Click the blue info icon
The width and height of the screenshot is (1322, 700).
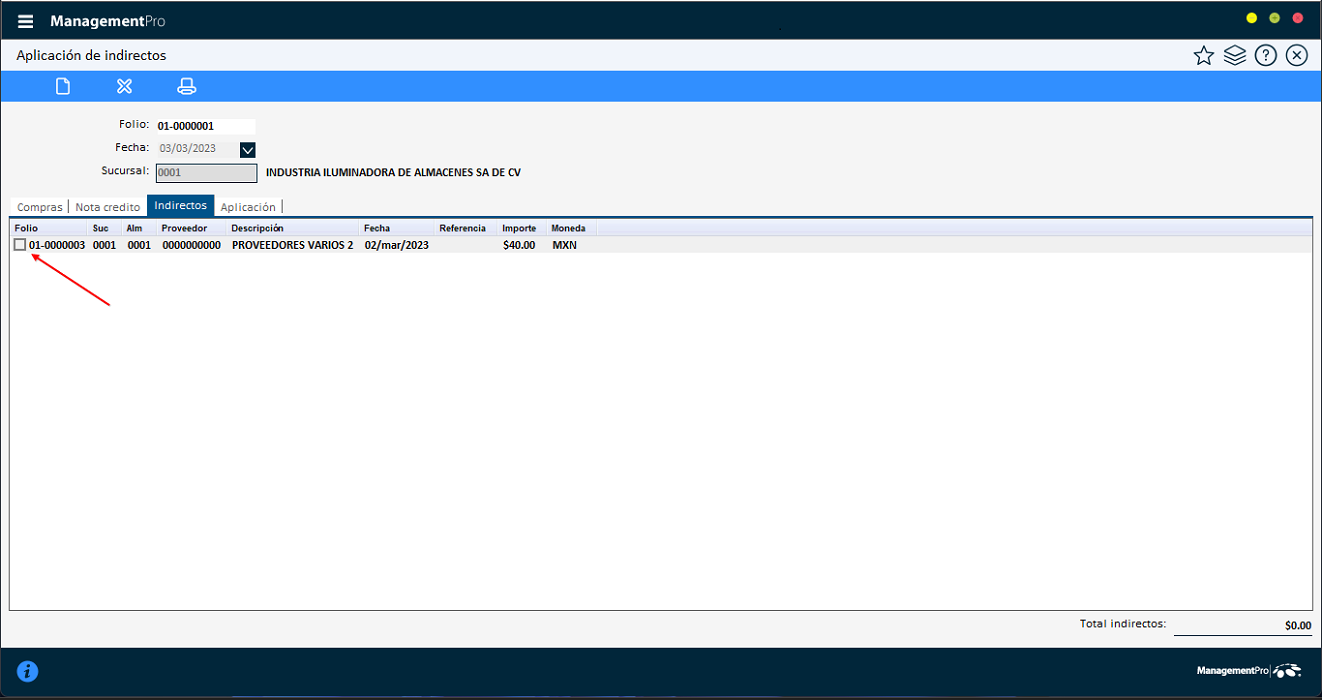28,671
